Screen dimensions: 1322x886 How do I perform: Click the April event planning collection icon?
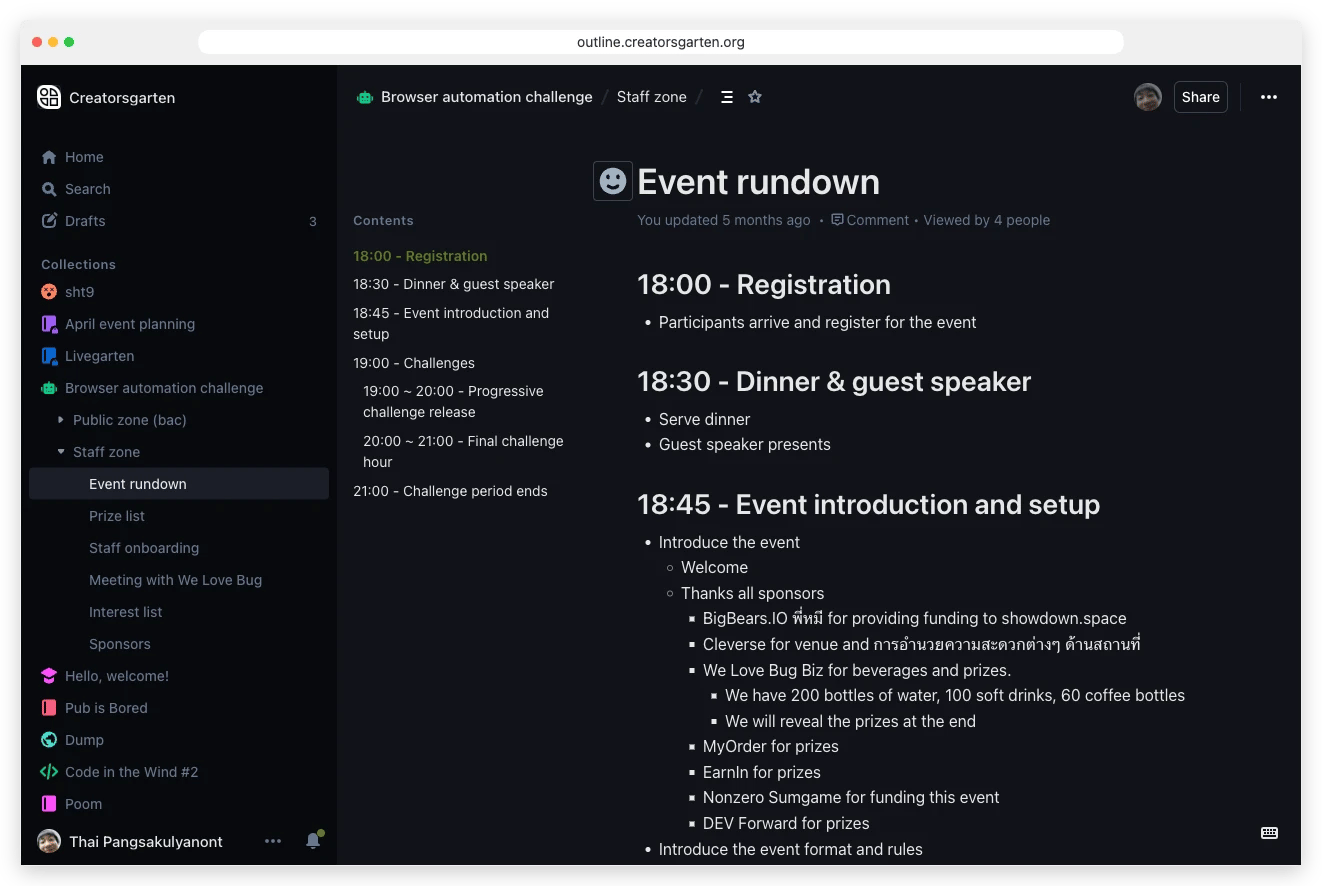(x=49, y=324)
